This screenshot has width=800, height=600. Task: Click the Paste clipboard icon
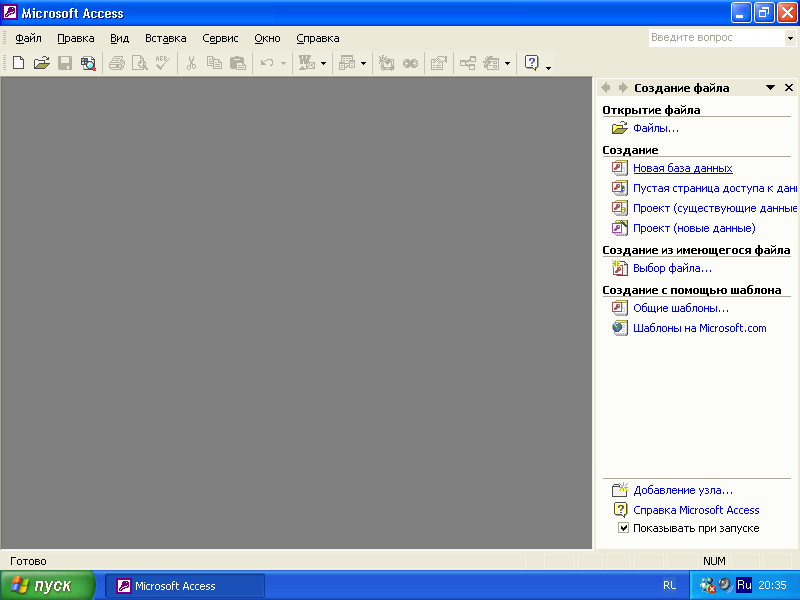tap(238, 63)
